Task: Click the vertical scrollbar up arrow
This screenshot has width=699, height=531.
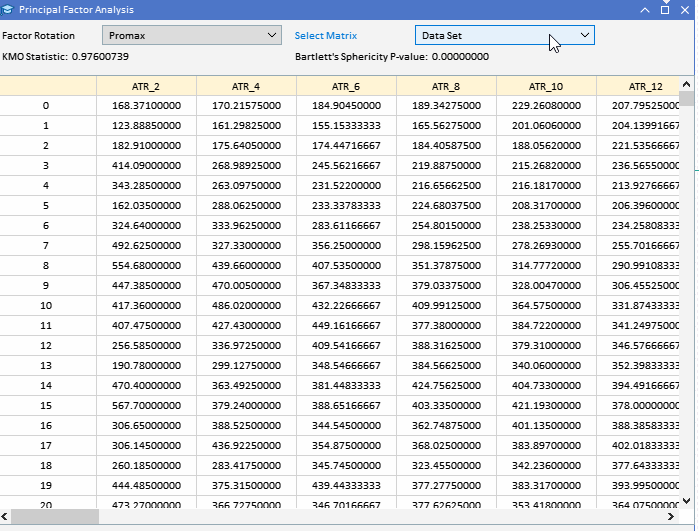Action: [x=687, y=84]
